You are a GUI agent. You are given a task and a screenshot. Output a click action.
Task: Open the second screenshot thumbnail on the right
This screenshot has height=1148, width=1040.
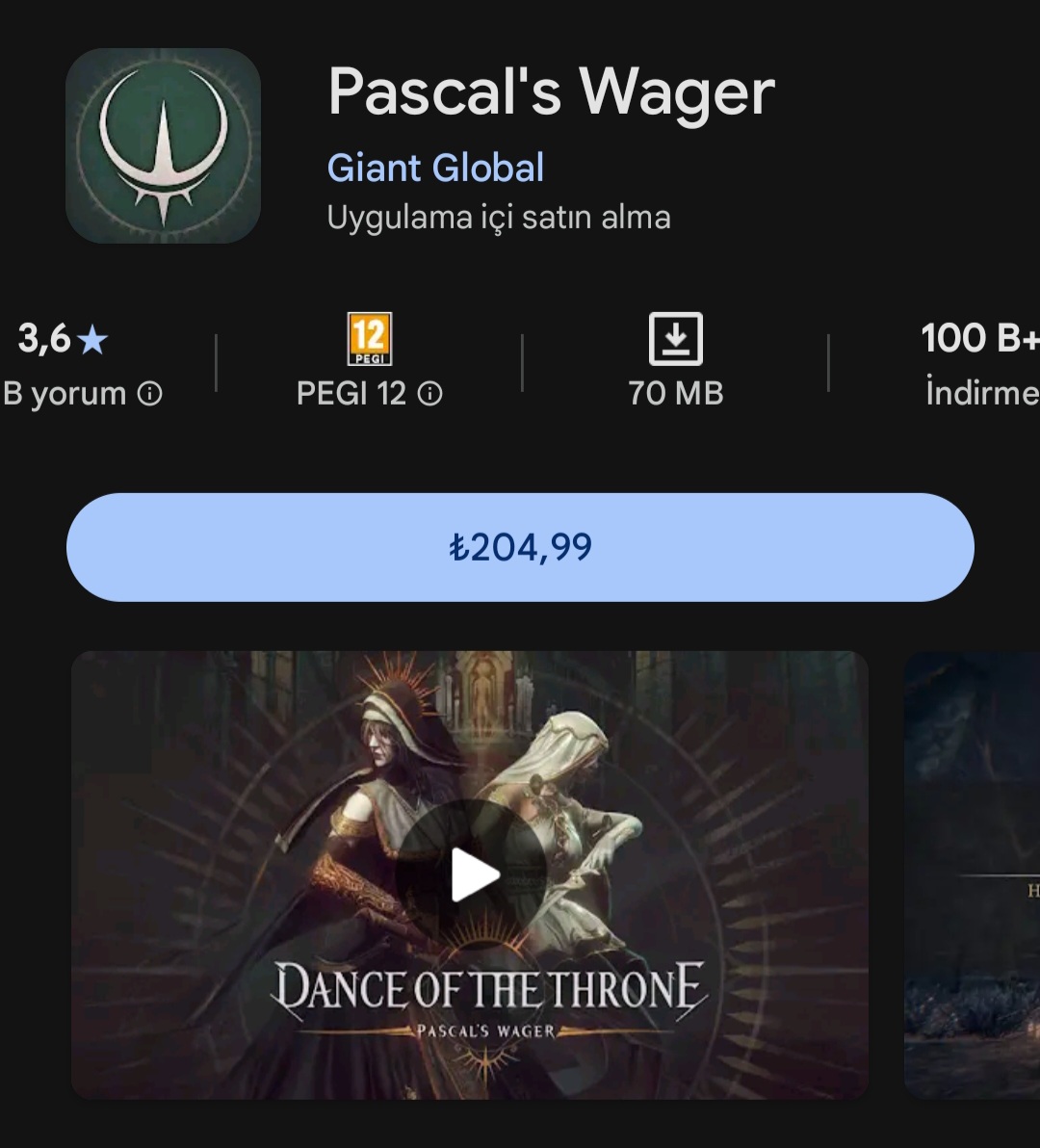tap(972, 874)
